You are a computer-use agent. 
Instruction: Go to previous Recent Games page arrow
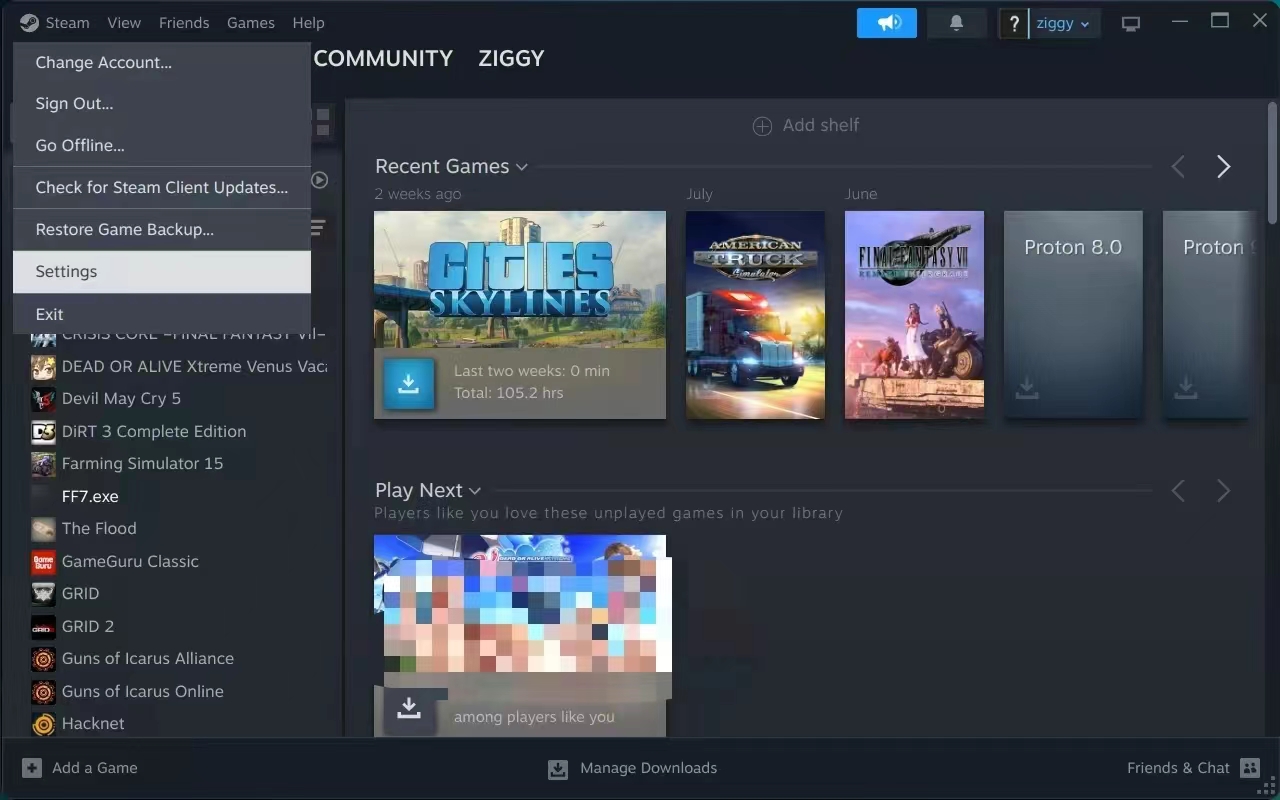point(1178,167)
